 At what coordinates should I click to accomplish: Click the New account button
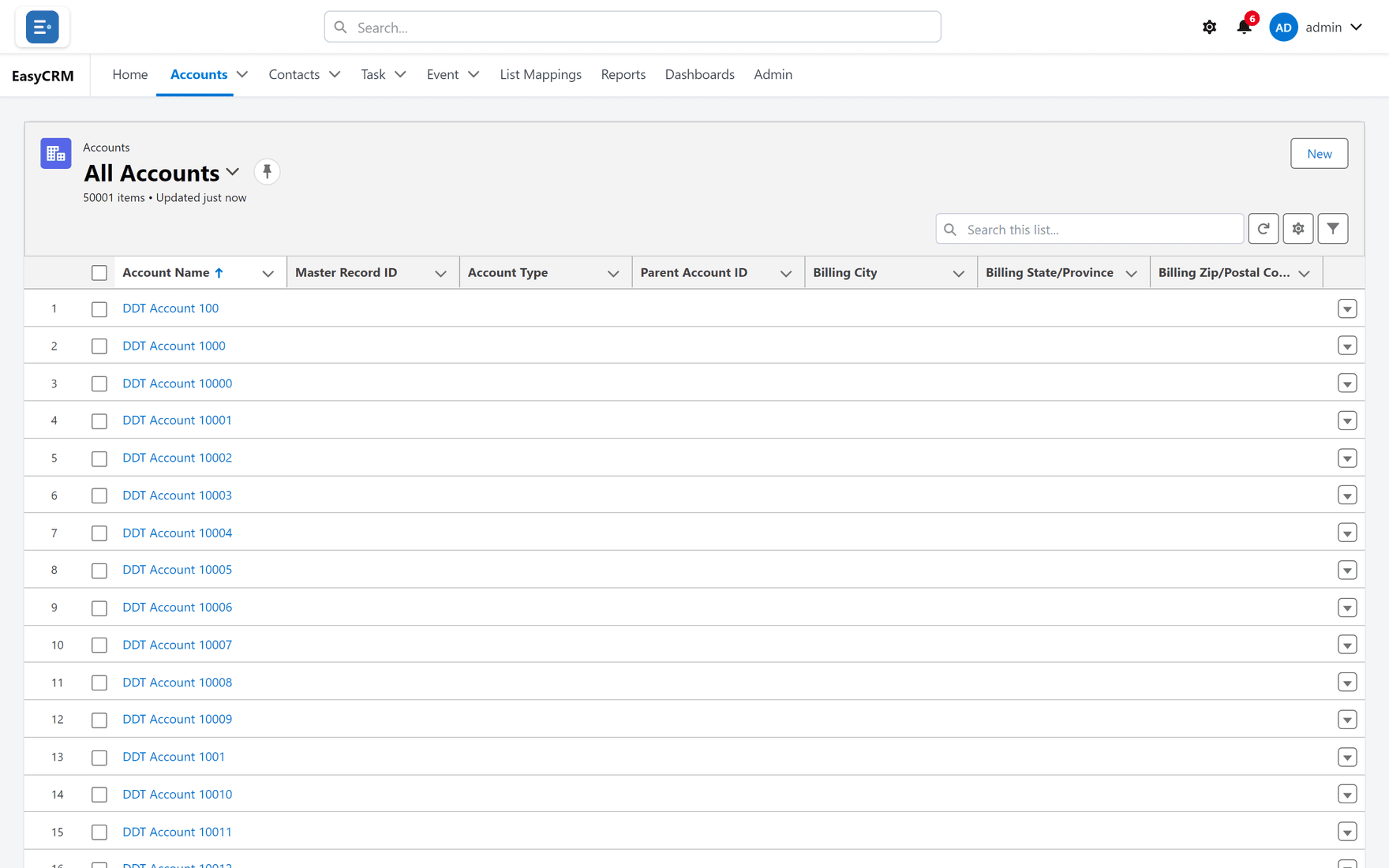1319,153
